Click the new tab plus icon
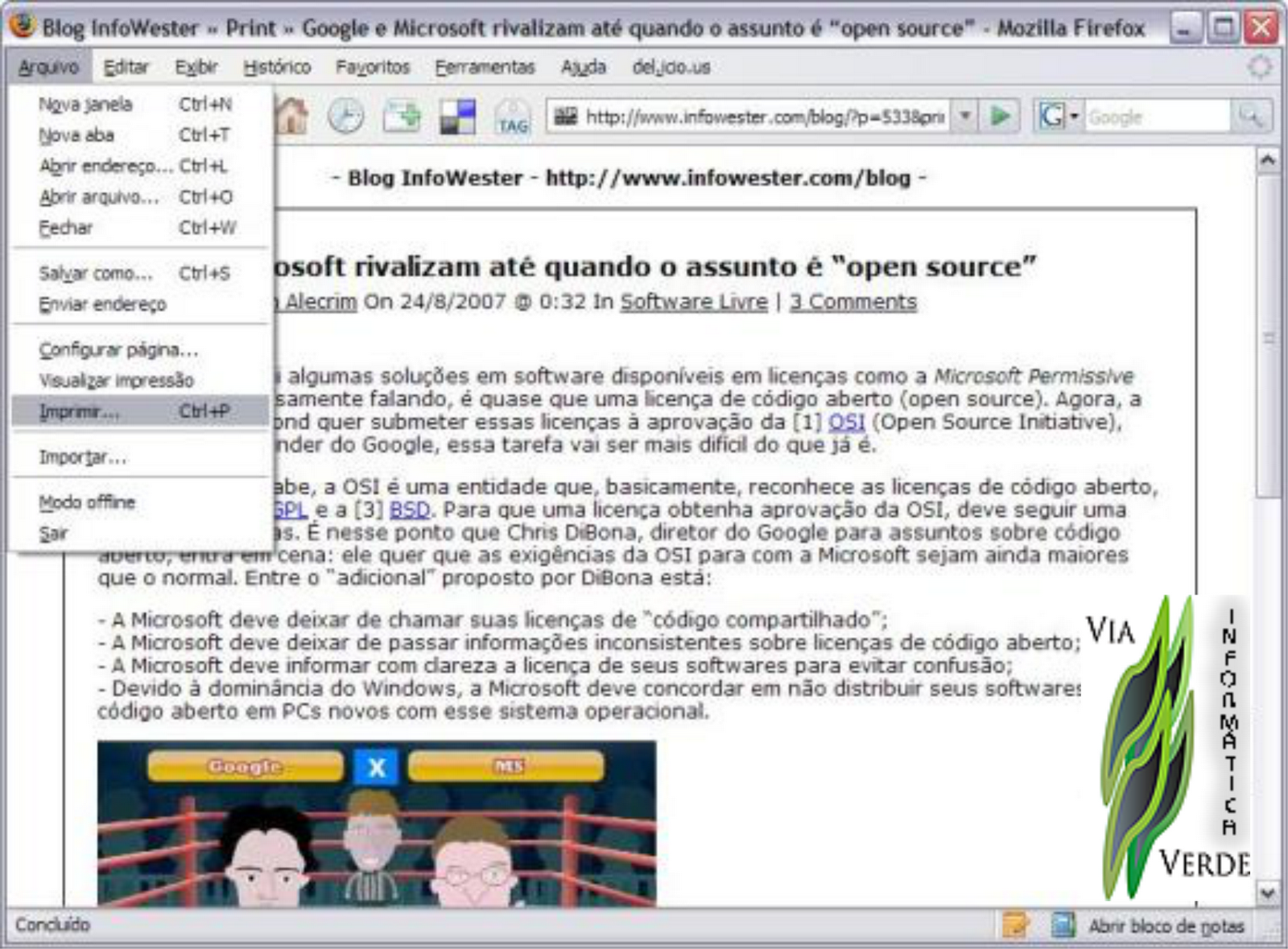 tap(402, 117)
